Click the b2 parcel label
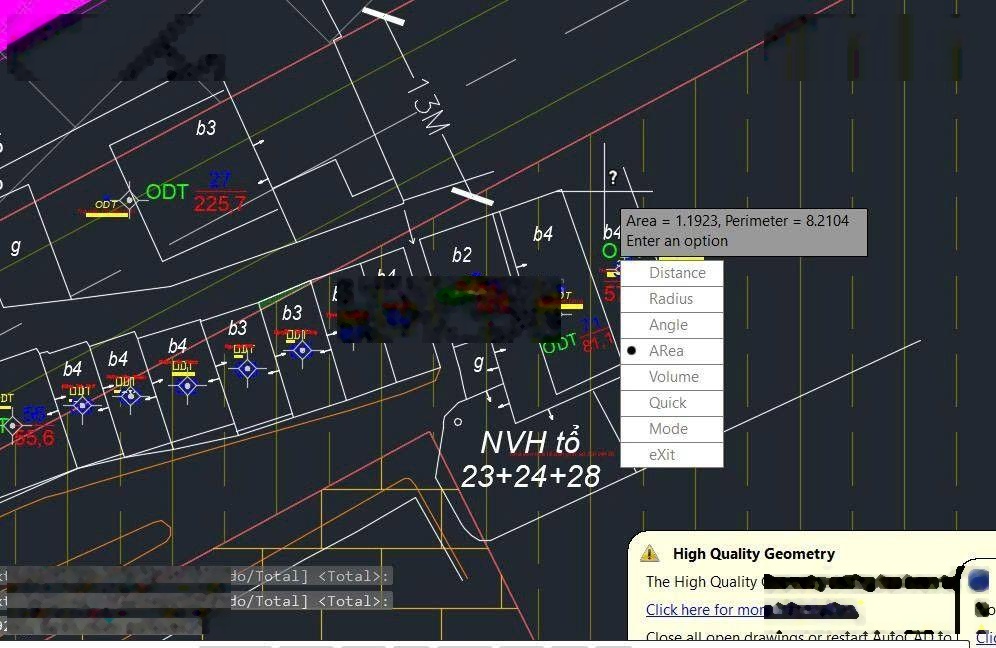The height and width of the screenshot is (648, 996). 461,255
